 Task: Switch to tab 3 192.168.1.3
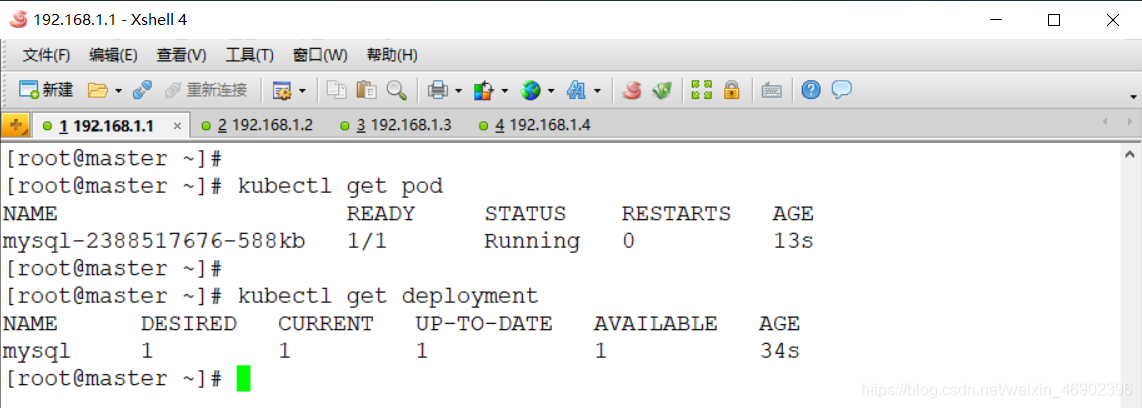coord(395,125)
